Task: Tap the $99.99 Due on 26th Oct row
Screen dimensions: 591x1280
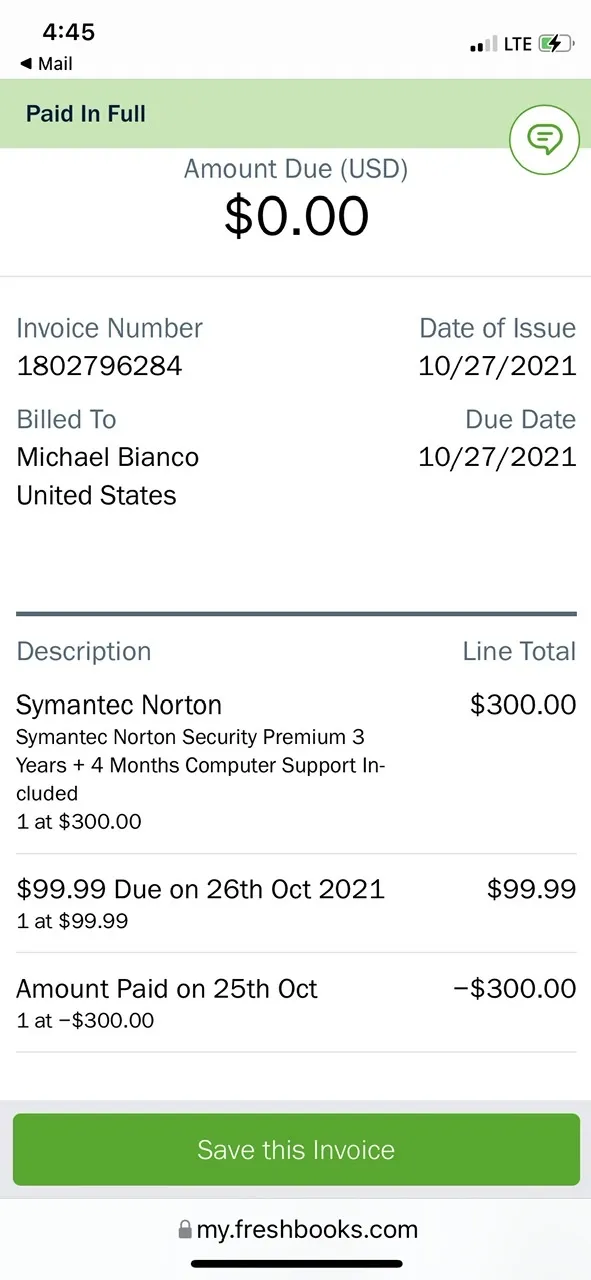Action: pos(296,903)
